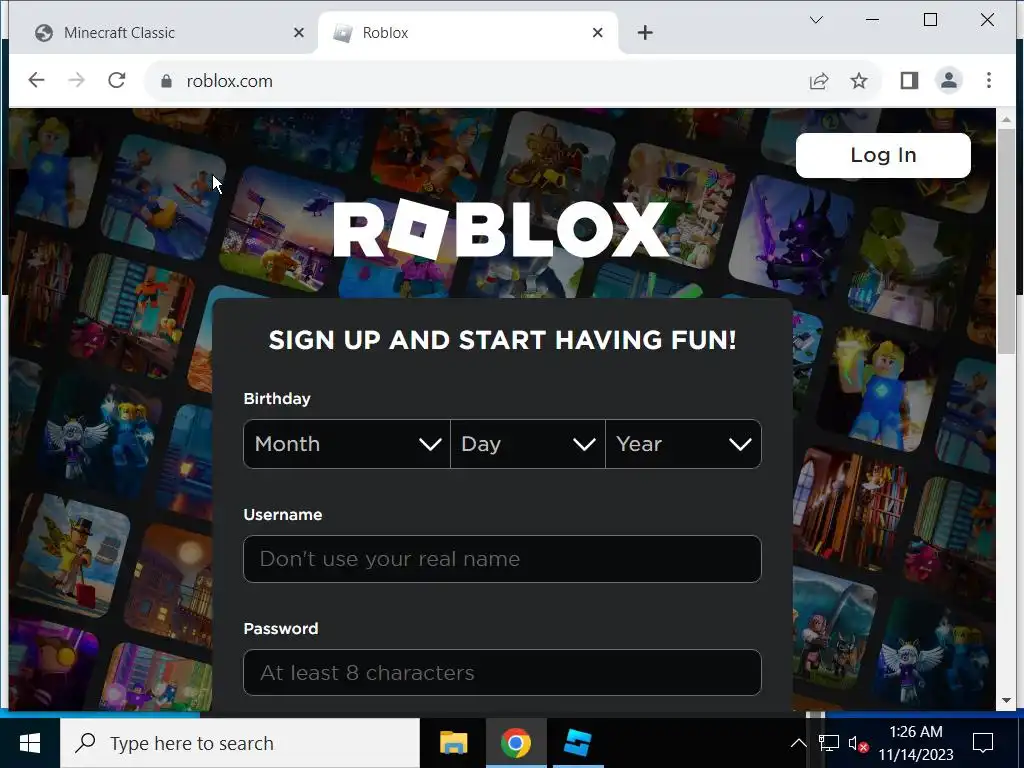Open tab search chevron
The width and height of the screenshot is (1024, 768).
pos(816,20)
